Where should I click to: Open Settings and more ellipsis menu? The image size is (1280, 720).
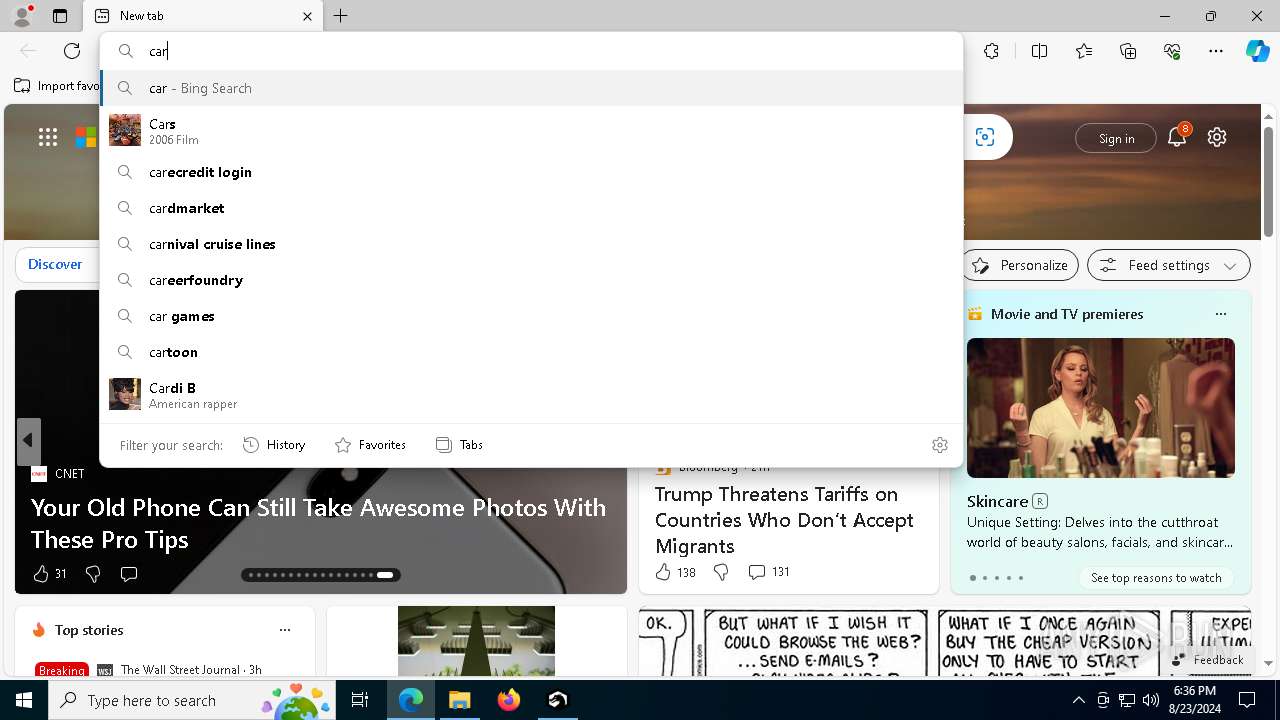(1216, 51)
